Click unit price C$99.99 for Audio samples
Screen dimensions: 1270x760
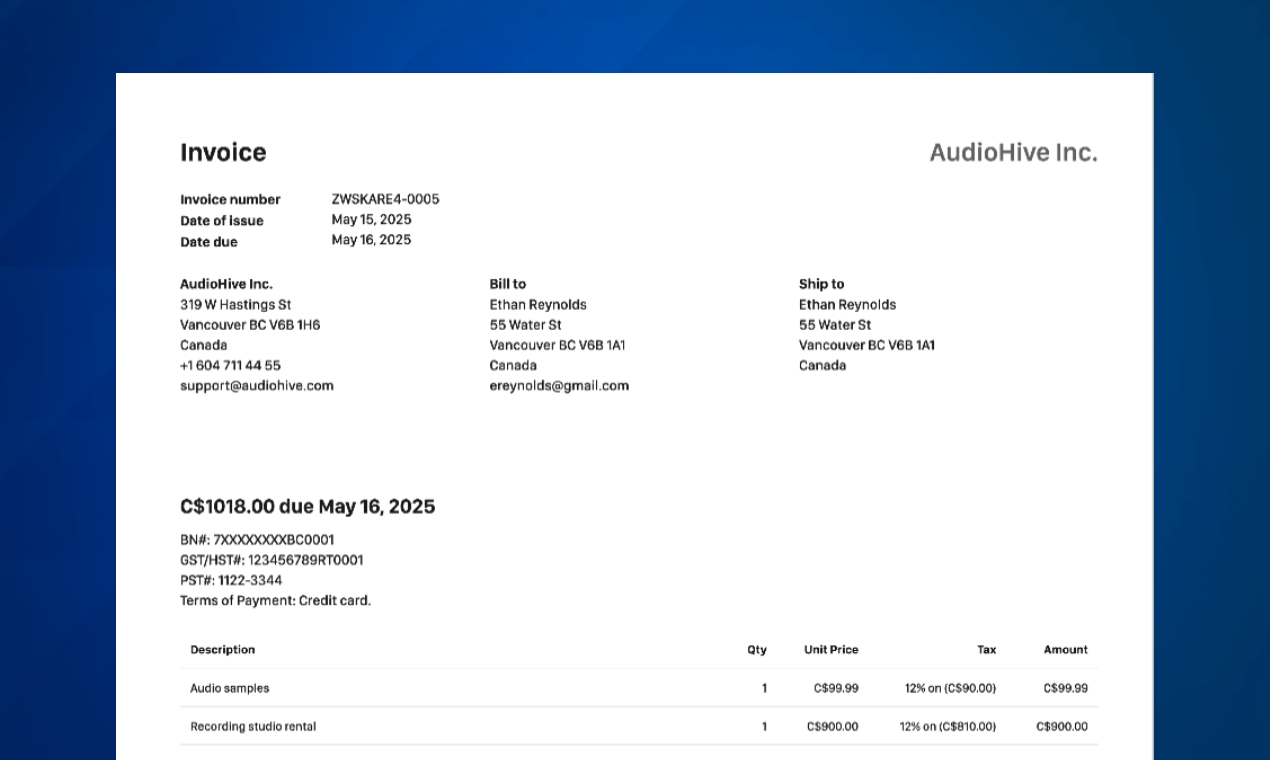pos(836,688)
